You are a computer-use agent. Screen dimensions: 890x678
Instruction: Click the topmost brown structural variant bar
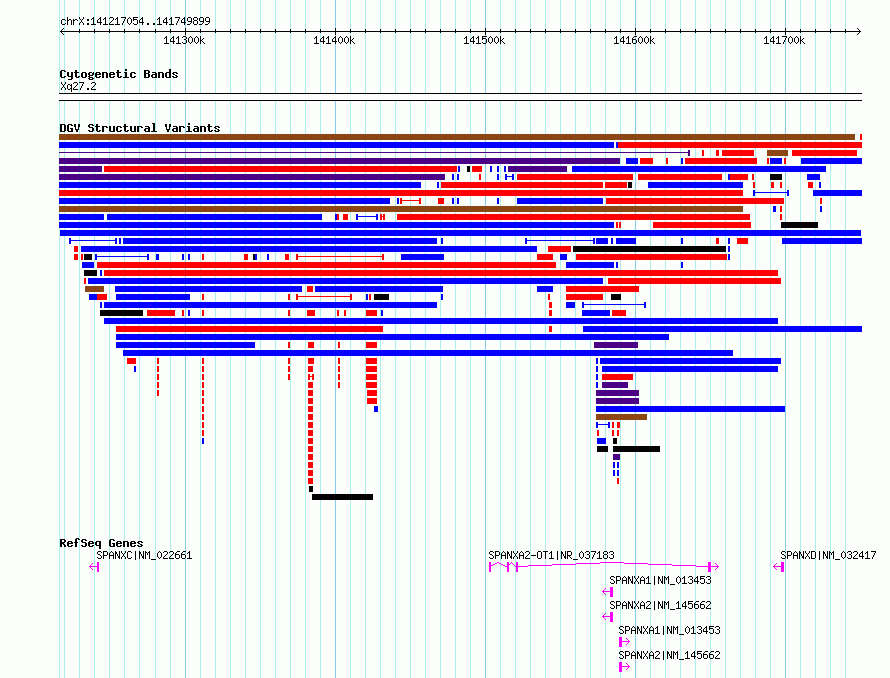coord(457,137)
